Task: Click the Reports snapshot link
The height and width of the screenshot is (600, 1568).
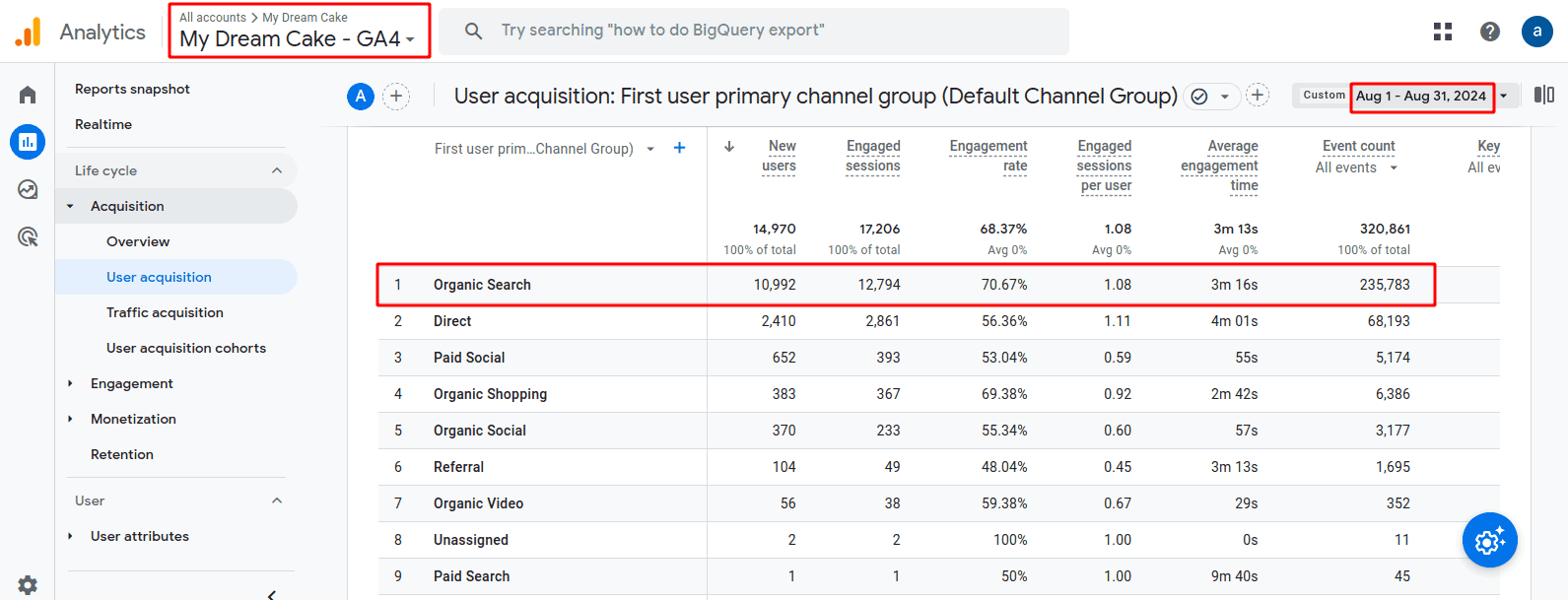Action: pyautogui.click(x=132, y=89)
